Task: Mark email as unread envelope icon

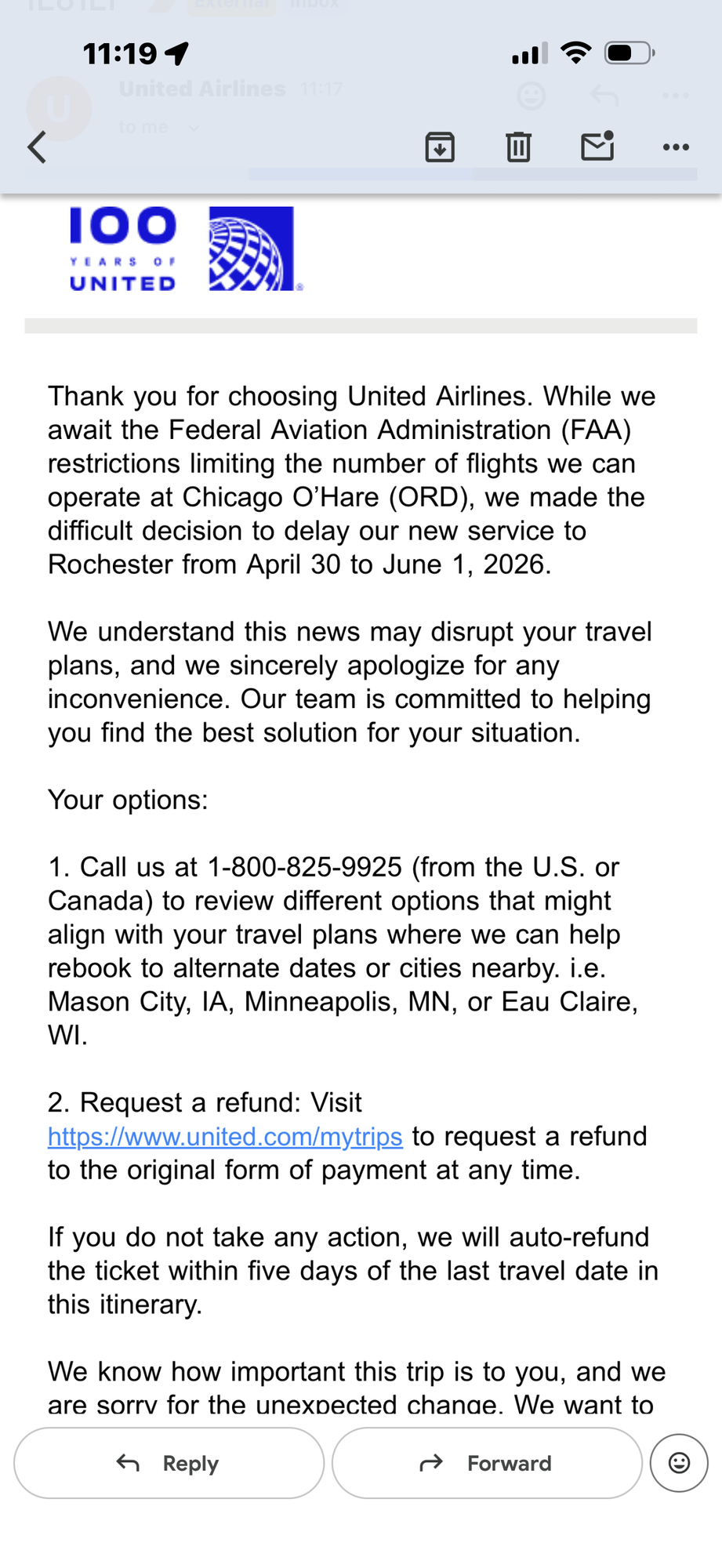Action: (x=597, y=146)
